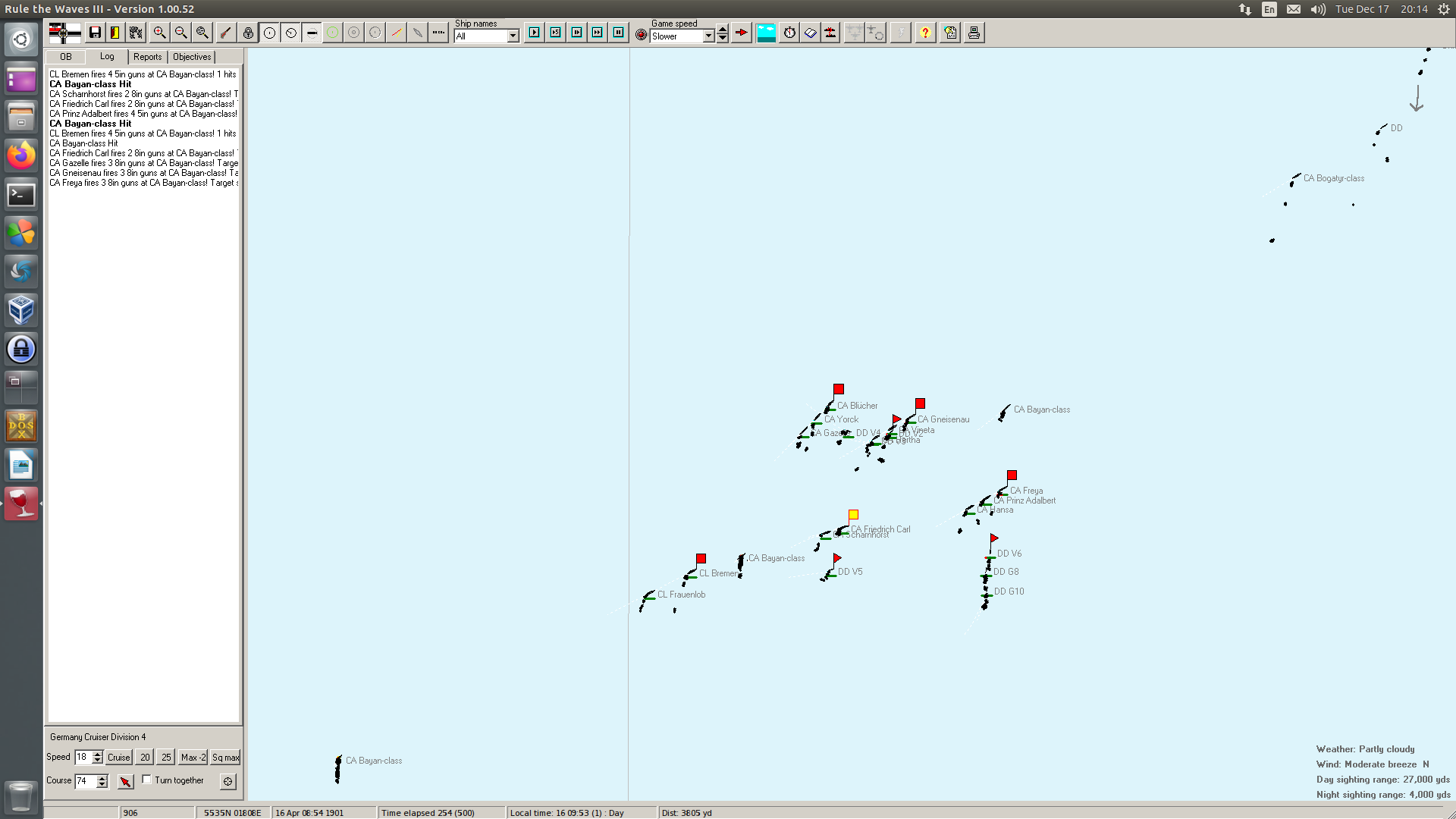Viewport: 1456px width, 819px height.
Task: Click the stopwatch timer icon
Action: 789,33
